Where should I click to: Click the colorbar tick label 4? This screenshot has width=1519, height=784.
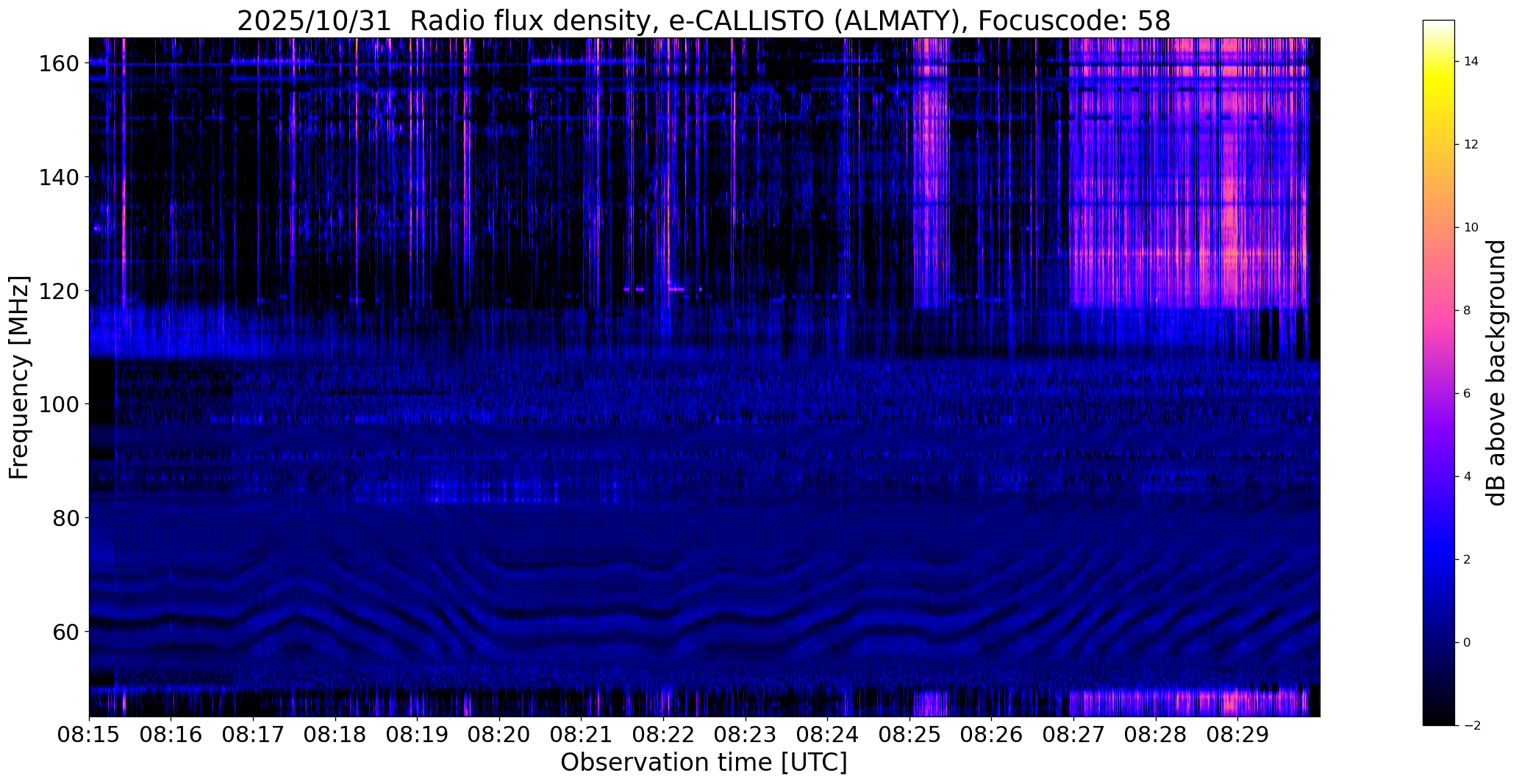tap(1468, 477)
